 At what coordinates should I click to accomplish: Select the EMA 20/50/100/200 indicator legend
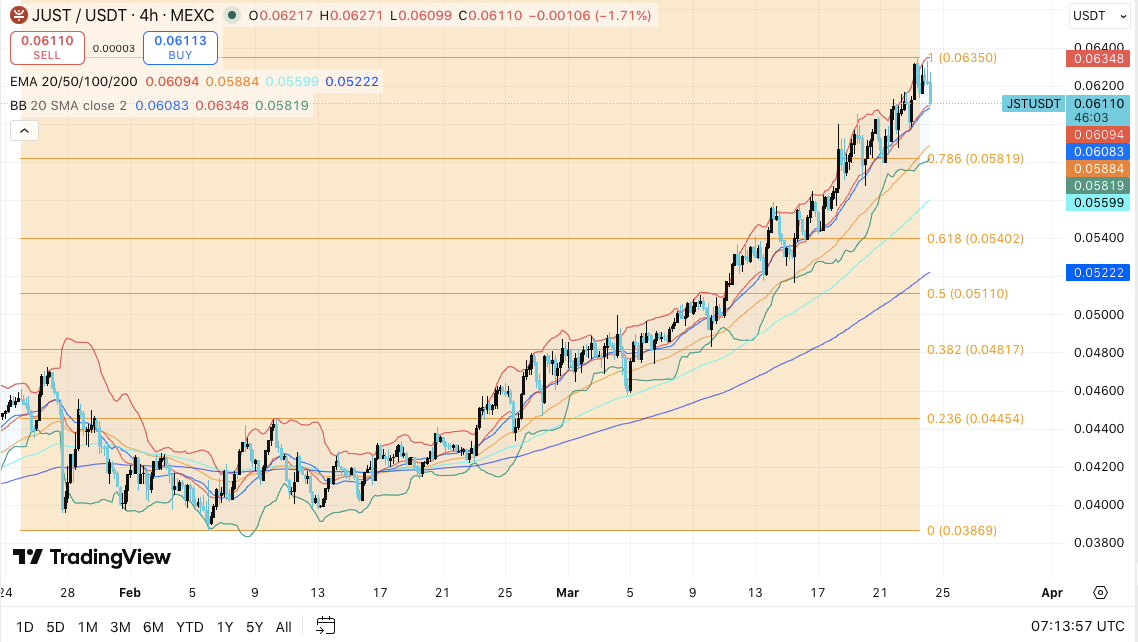point(75,81)
